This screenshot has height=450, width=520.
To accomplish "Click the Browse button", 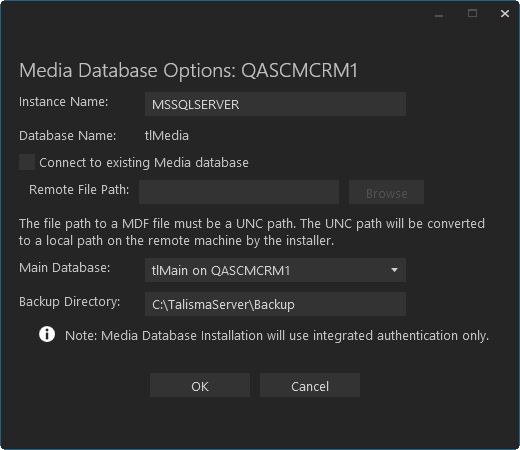I will pos(386,192).
